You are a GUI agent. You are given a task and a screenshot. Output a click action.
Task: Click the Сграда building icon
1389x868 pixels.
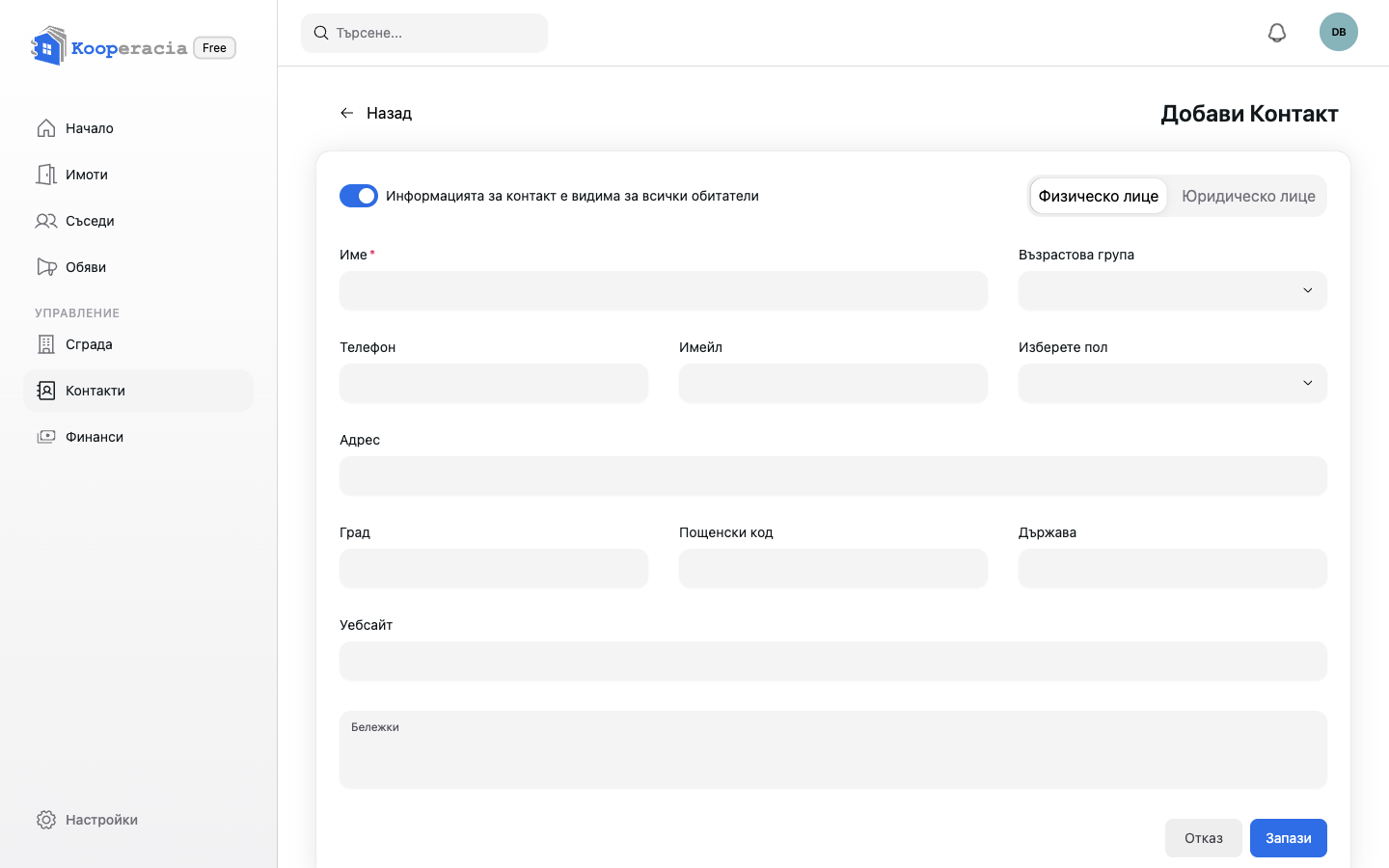(46, 344)
